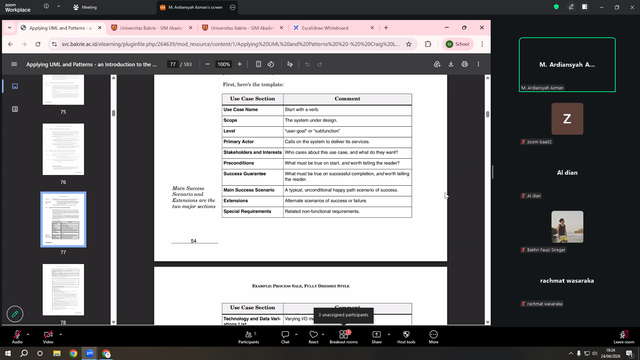Viewport: 640px width, 360px height.
Task: Bookmark this page with star icon
Action: tap(409, 44)
